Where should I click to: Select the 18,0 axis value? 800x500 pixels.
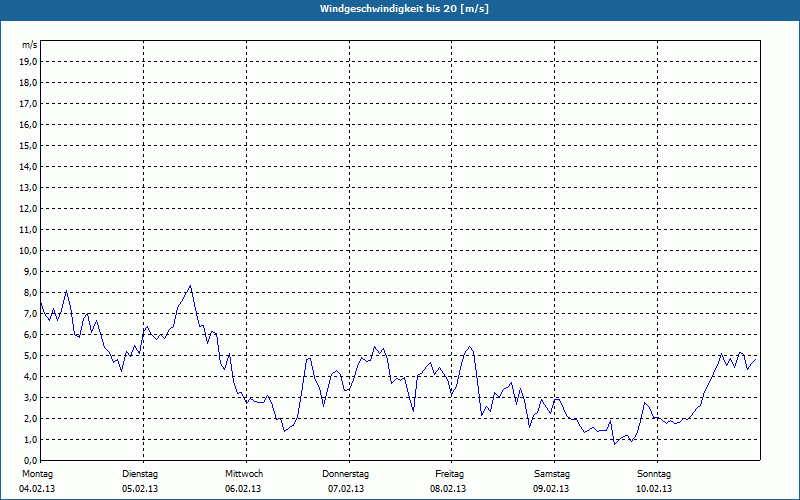pos(28,83)
